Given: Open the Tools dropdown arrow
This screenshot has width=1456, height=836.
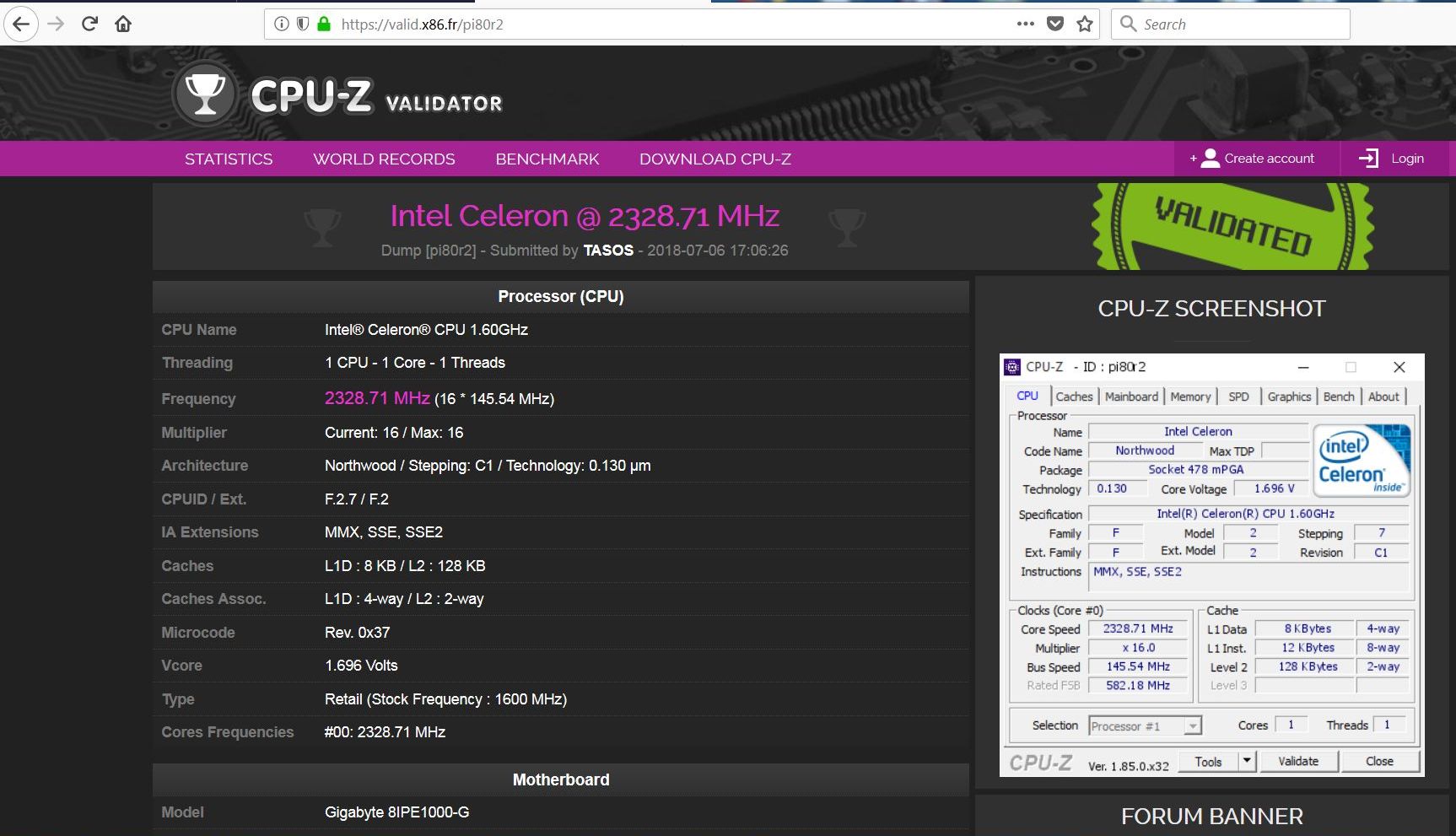Looking at the screenshot, I should tap(1247, 762).
